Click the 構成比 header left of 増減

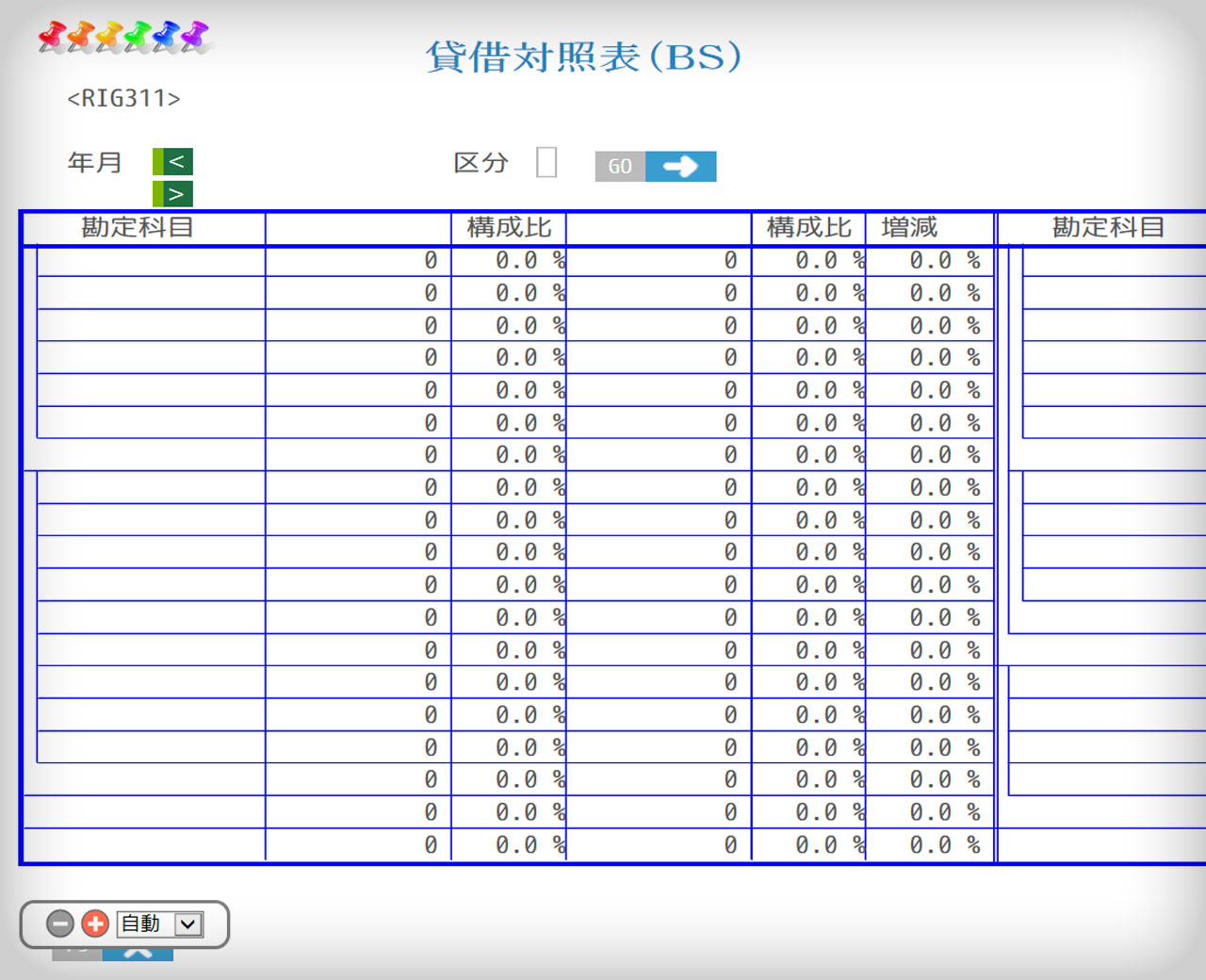(808, 227)
